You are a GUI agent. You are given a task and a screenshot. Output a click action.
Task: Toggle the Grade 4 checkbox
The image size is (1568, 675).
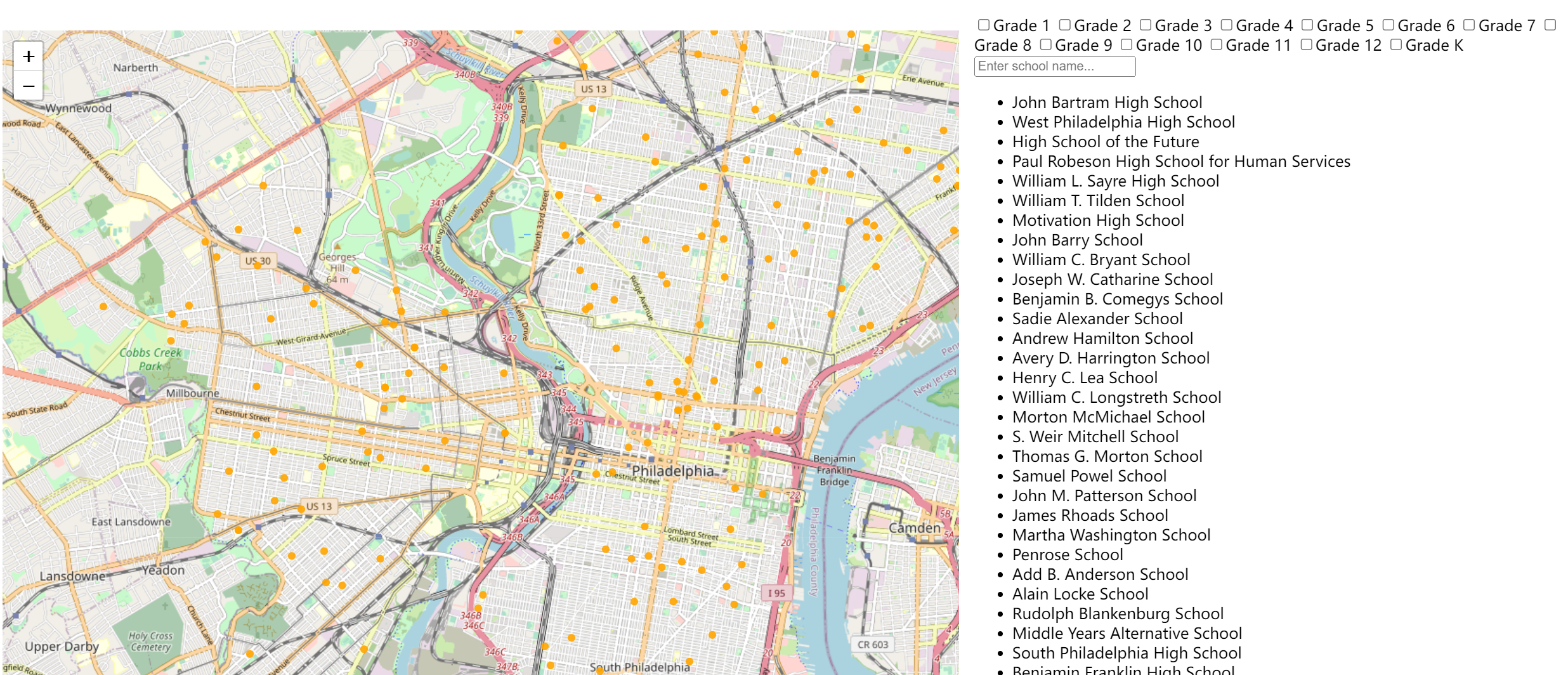[1227, 25]
